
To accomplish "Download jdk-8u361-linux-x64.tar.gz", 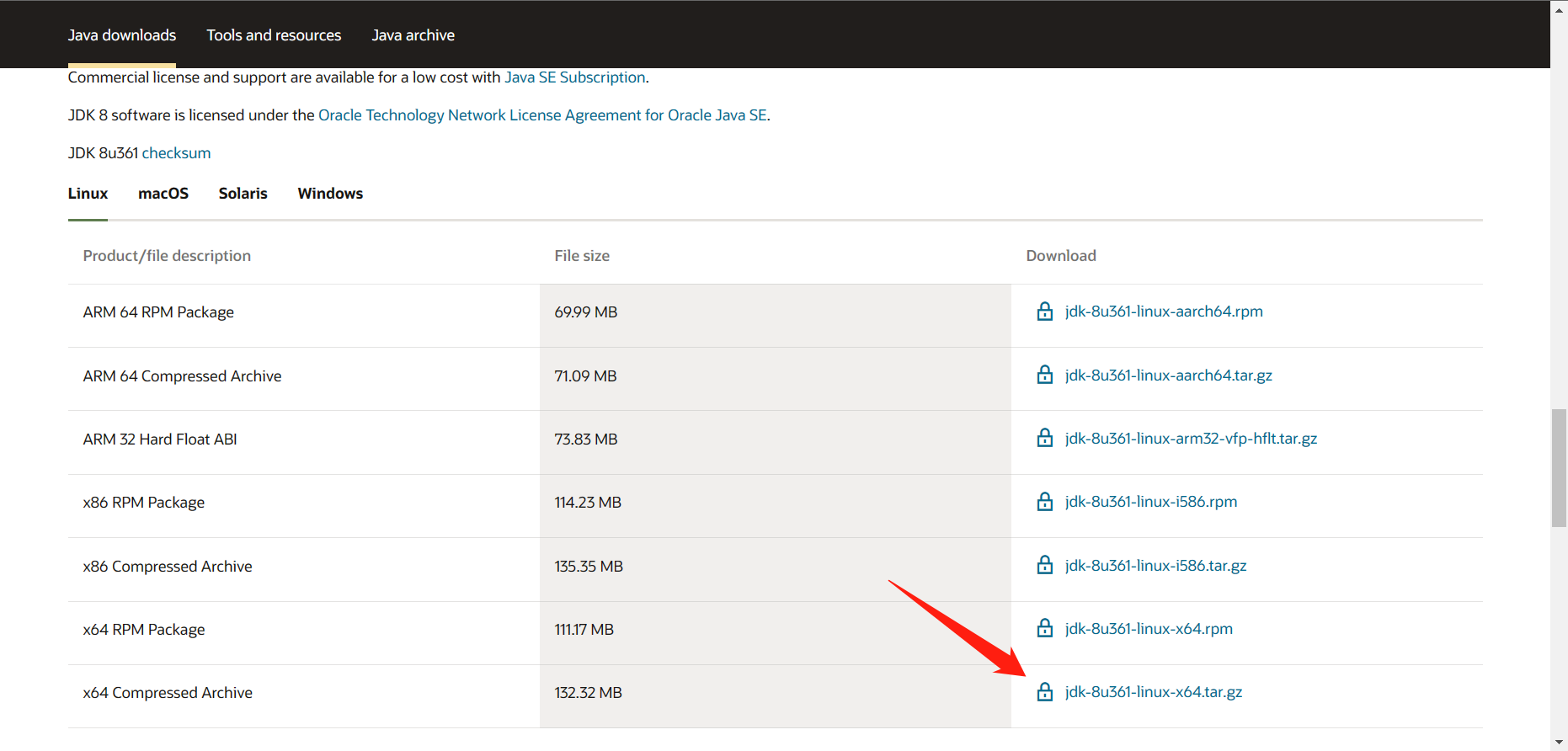I will 1154,692.
